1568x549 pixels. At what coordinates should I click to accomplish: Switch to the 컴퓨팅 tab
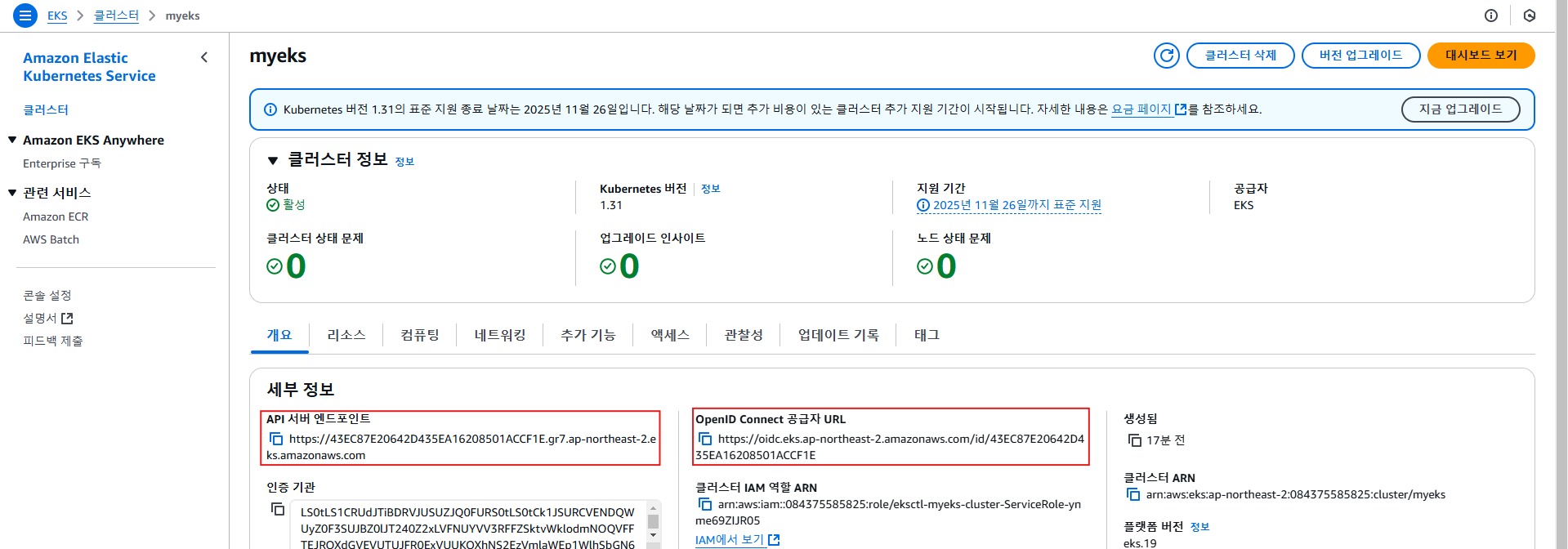click(x=420, y=335)
